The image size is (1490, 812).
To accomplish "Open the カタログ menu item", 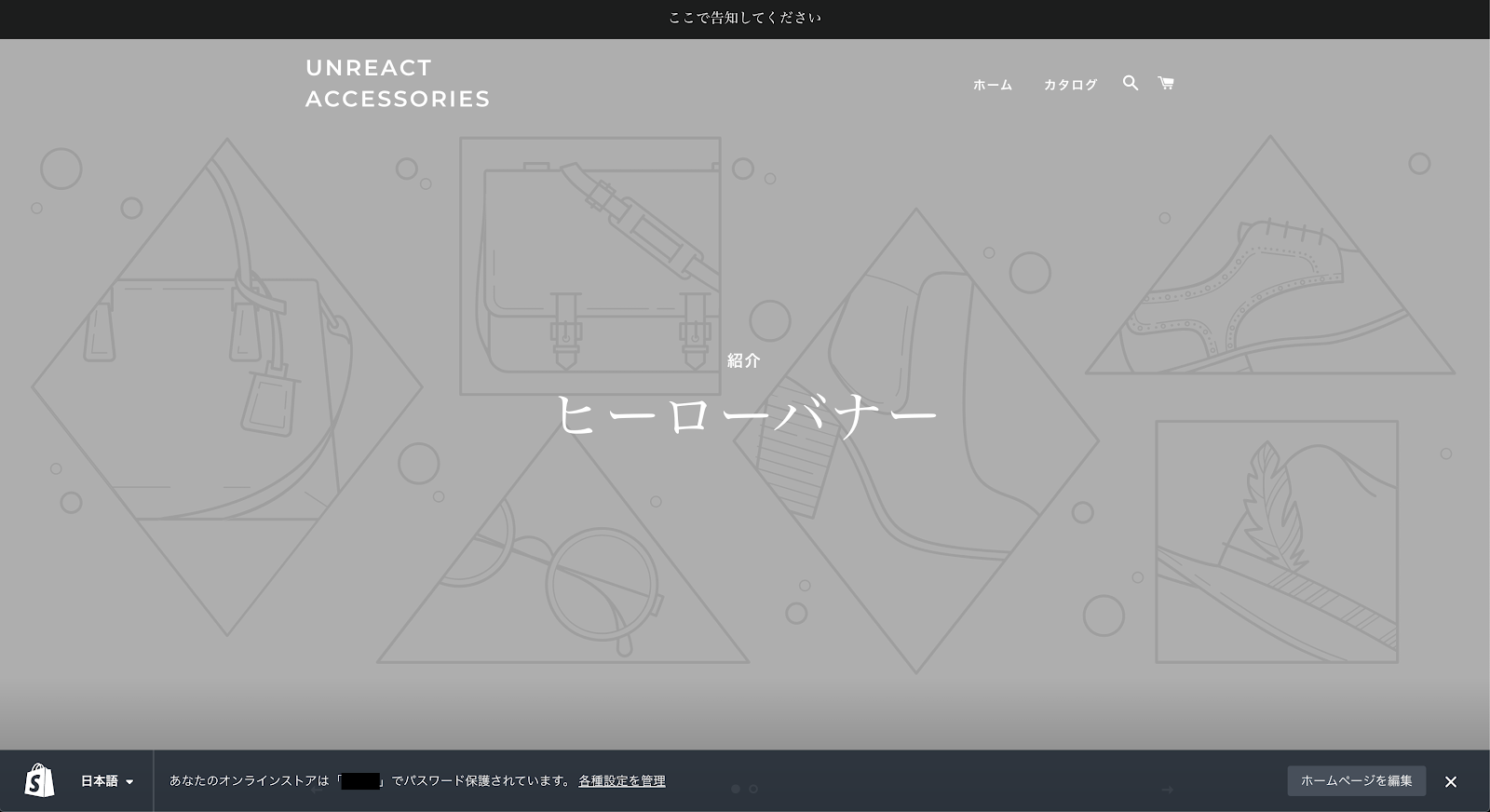I will tap(1070, 85).
